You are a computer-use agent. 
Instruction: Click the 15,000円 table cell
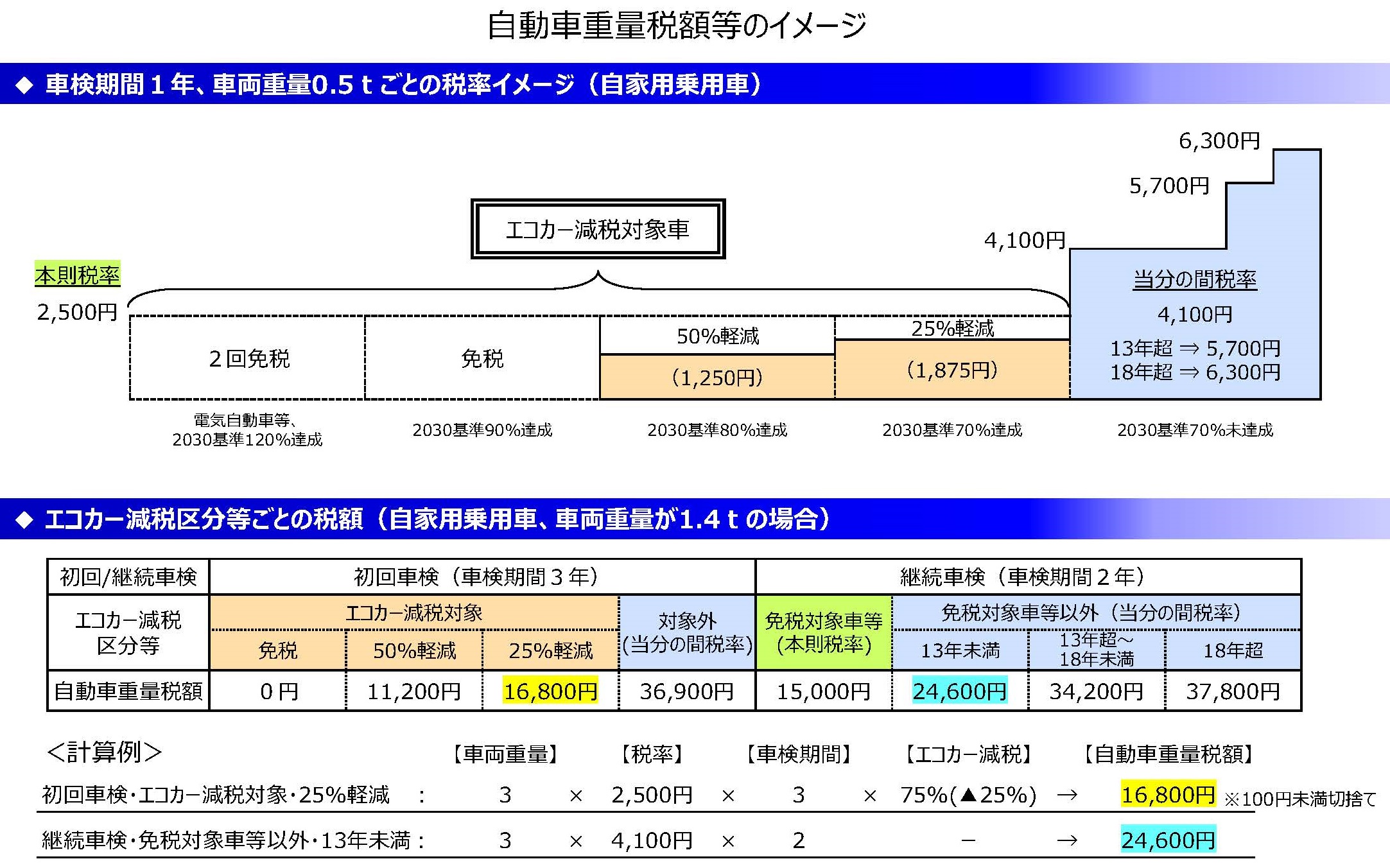(x=824, y=691)
